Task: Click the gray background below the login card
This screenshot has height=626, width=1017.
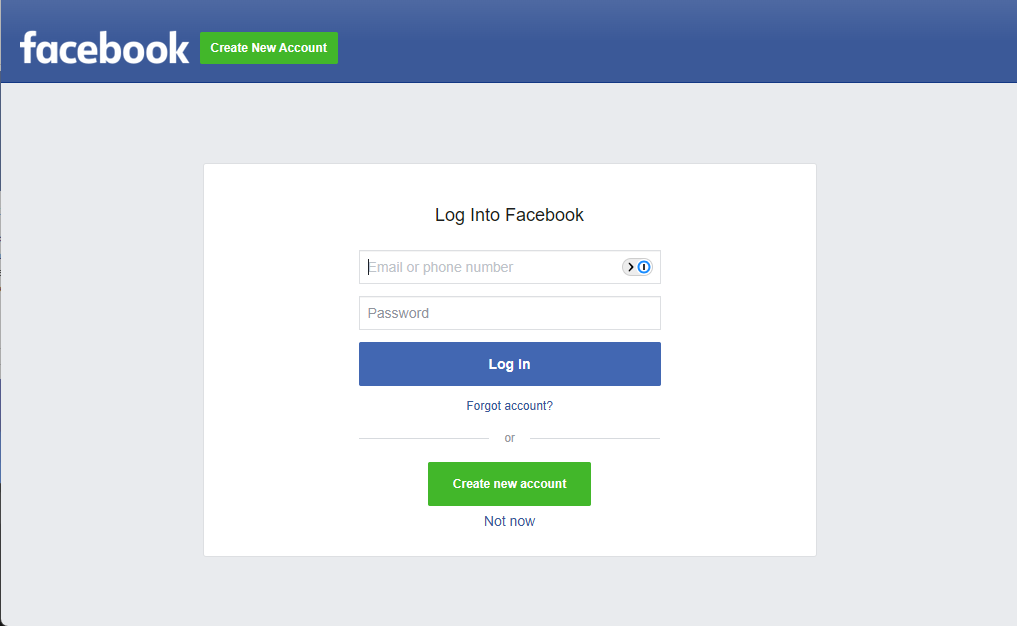Action: point(510,590)
